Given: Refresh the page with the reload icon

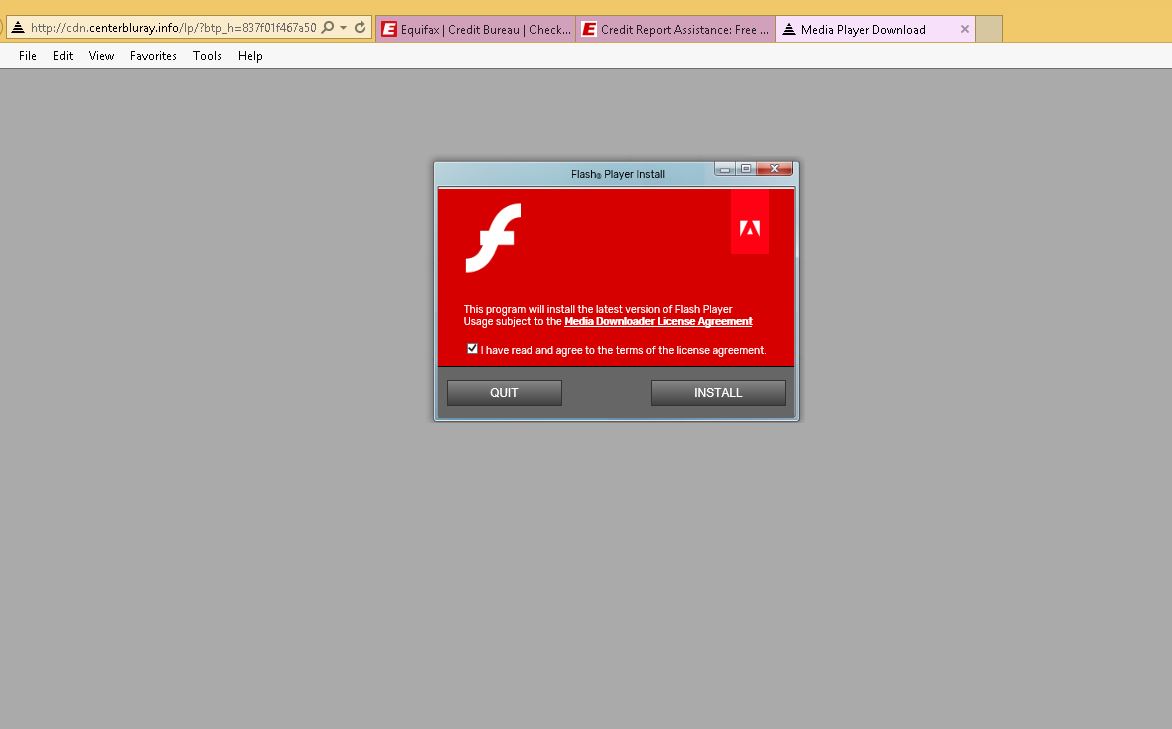Looking at the screenshot, I should pos(360,28).
